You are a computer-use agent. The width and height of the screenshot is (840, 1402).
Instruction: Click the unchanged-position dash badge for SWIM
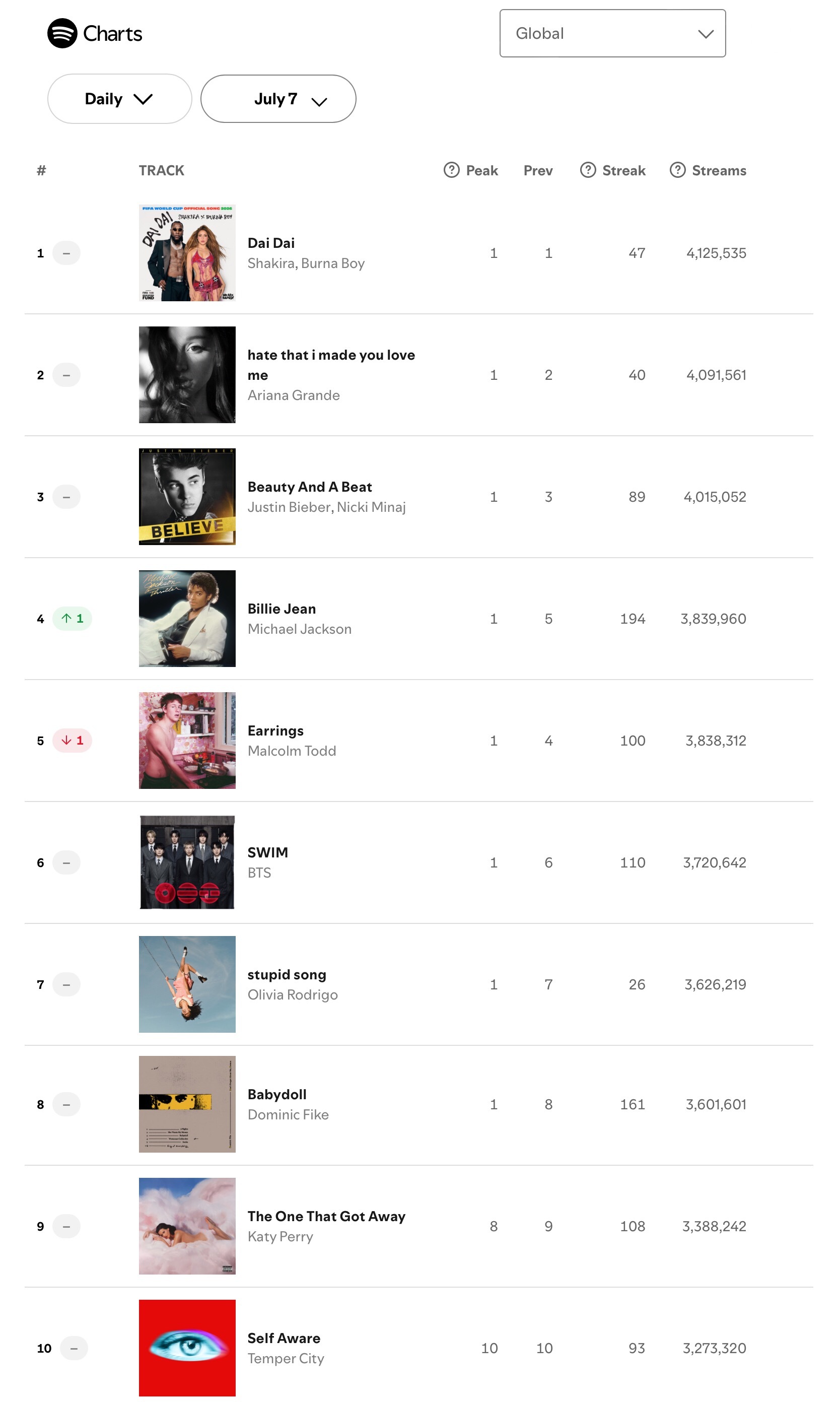pyautogui.click(x=66, y=862)
